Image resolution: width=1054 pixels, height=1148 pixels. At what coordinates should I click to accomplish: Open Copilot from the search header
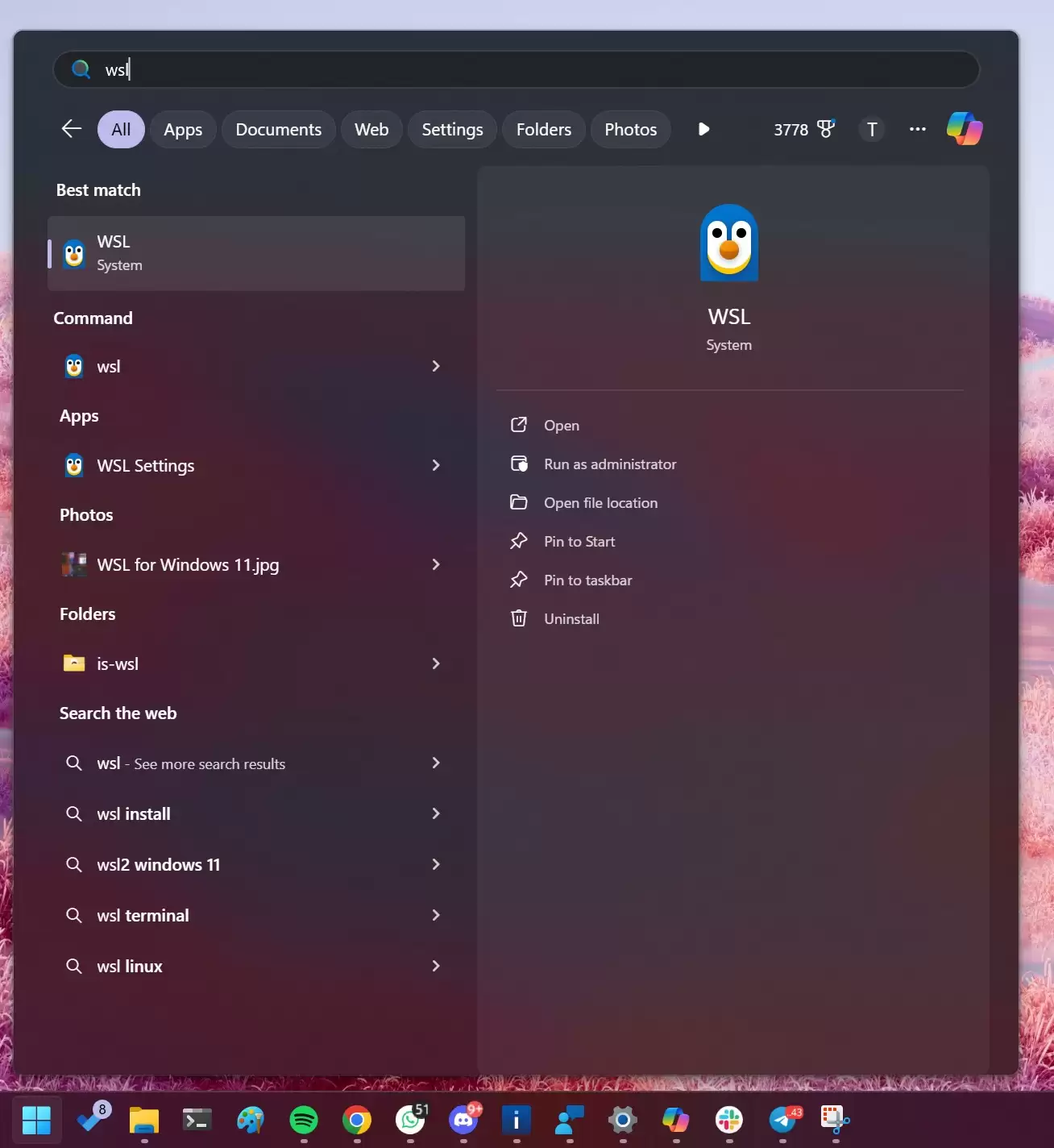click(964, 129)
